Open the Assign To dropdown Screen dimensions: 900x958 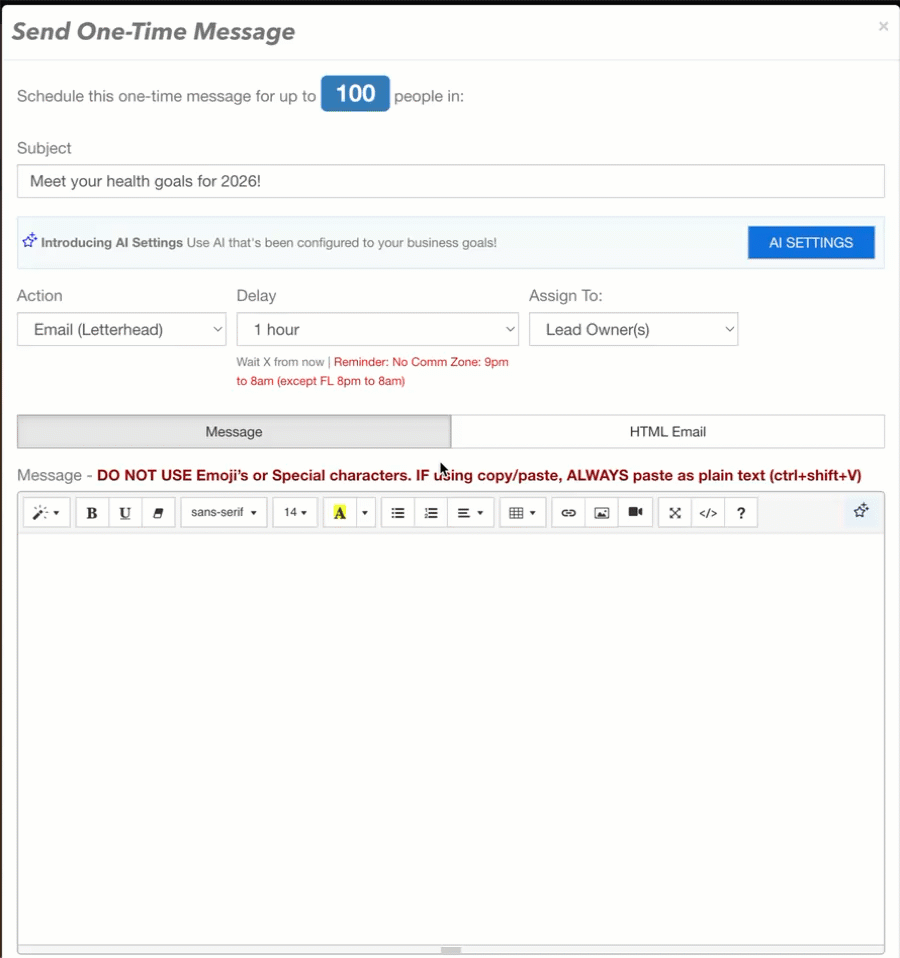pyautogui.click(x=633, y=329)
